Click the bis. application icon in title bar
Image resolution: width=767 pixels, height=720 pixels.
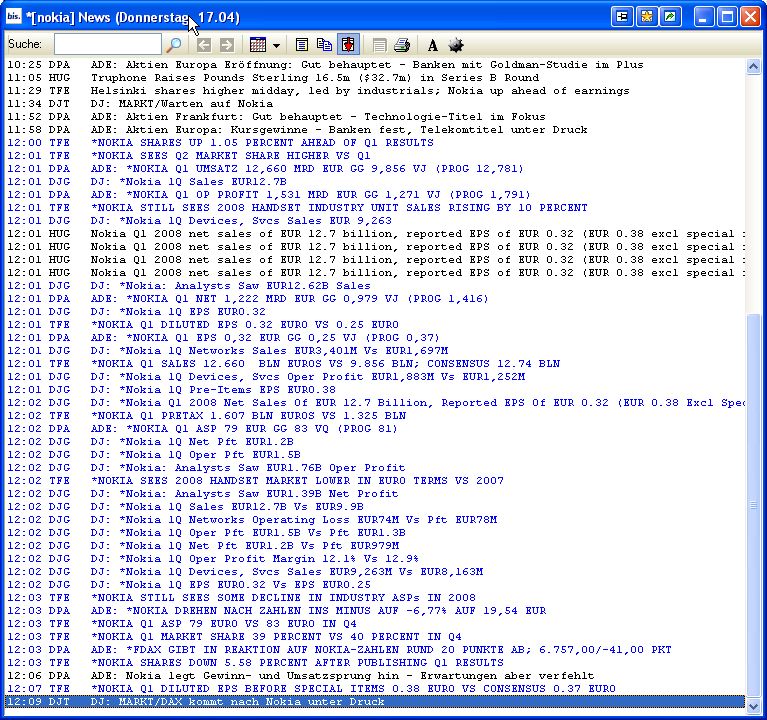tap(13, 17)
